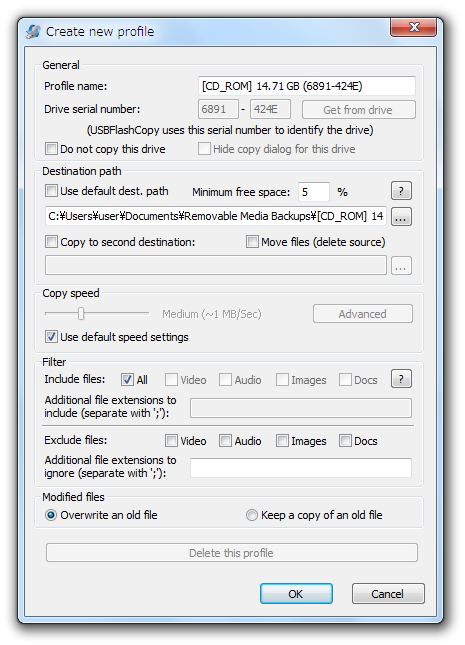
Task: Click the Profile name text field
Action: [307, 86]
